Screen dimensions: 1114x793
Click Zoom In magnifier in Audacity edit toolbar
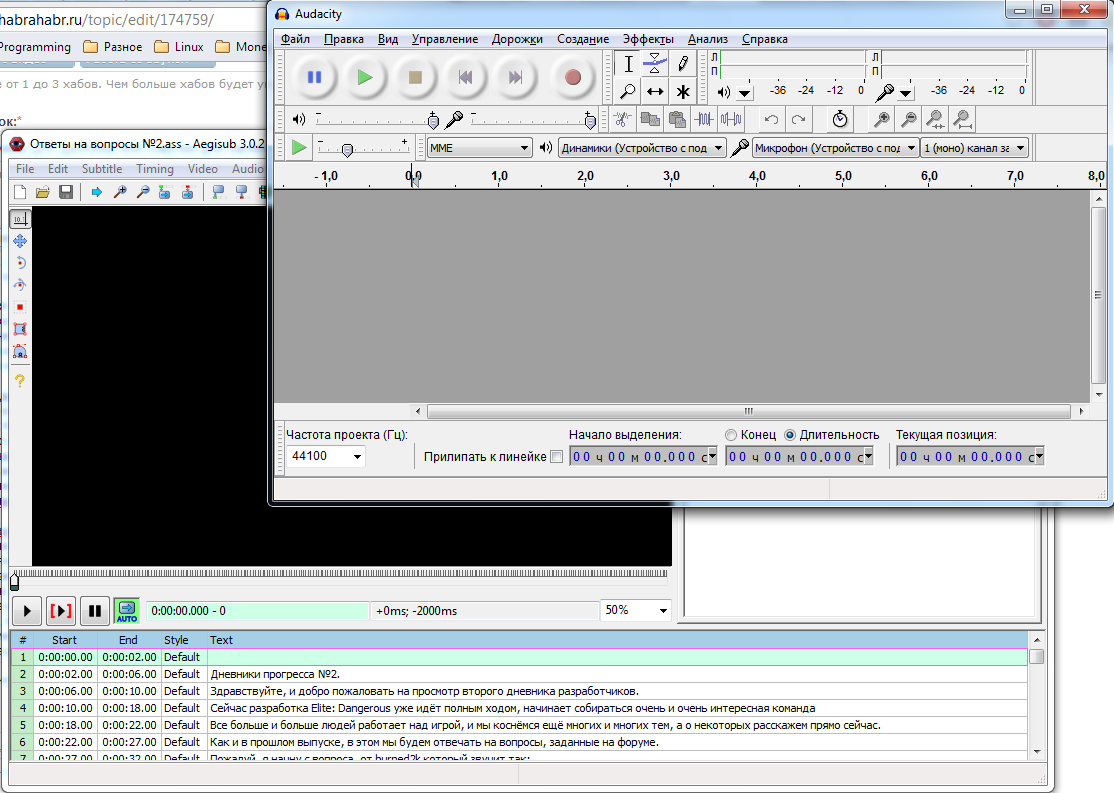point(882,119)
